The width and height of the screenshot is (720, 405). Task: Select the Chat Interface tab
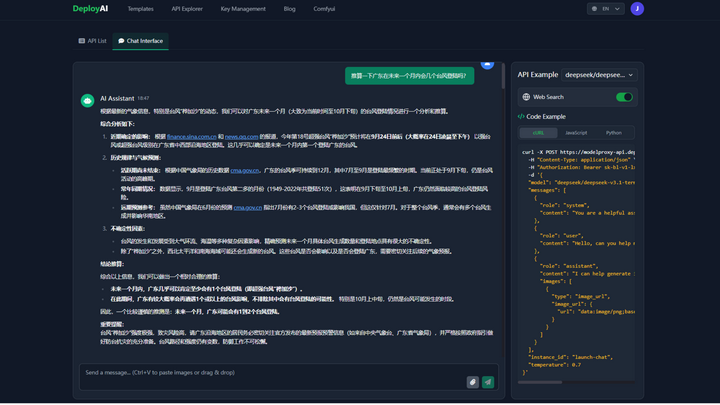141,41
